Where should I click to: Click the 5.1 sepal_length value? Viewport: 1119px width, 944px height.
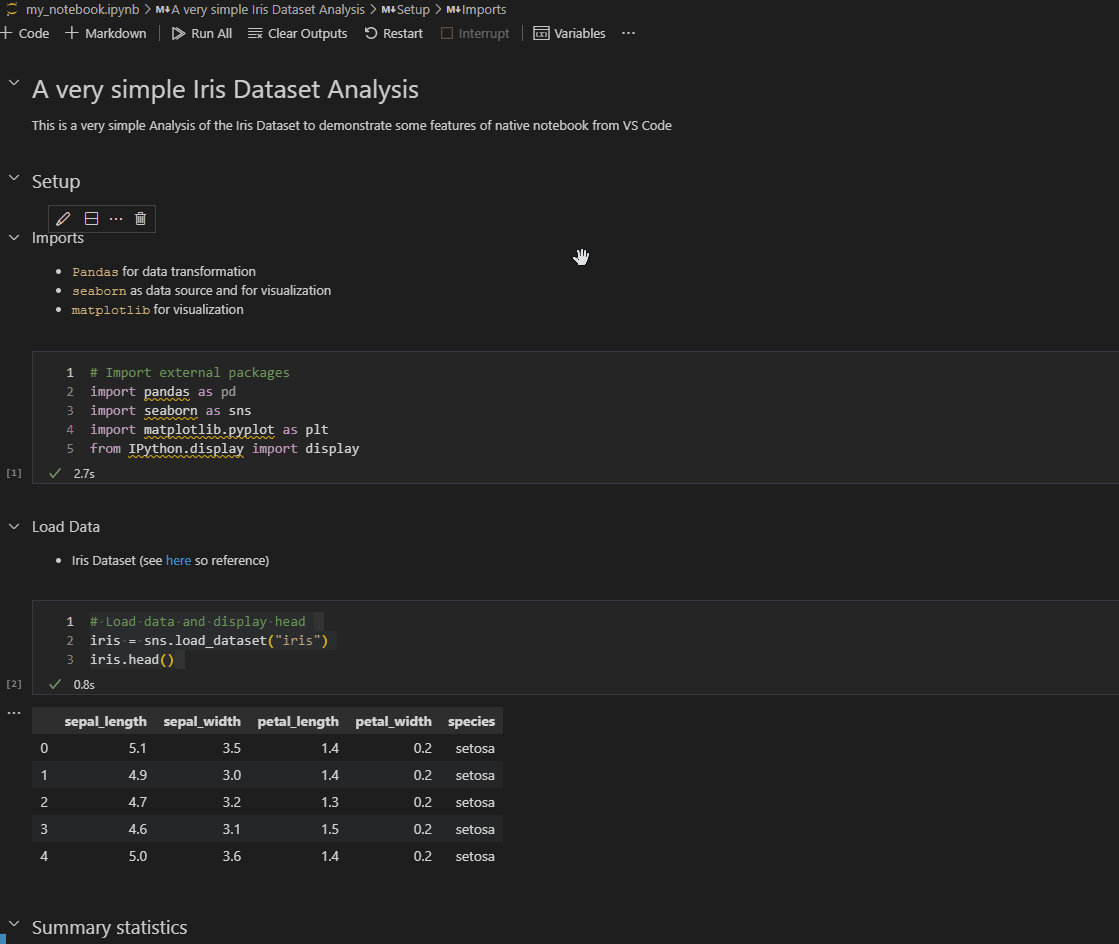[x=138, y=748]
